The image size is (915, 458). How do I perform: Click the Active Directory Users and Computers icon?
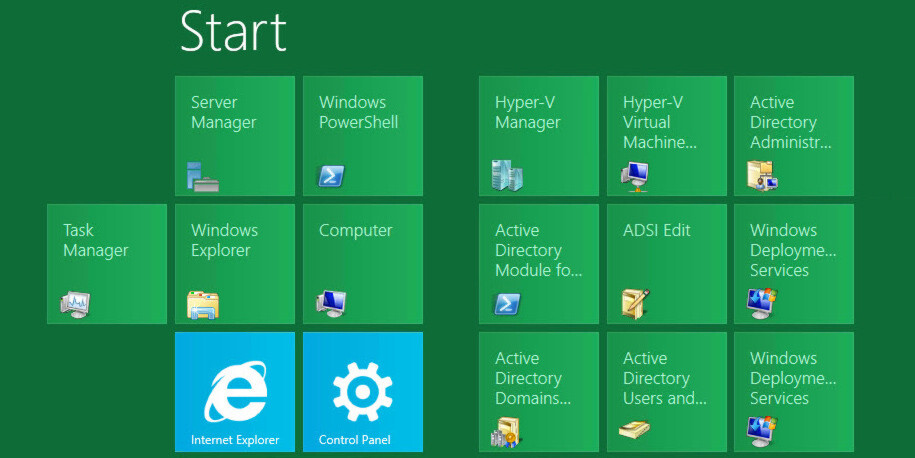coord(634,431)
